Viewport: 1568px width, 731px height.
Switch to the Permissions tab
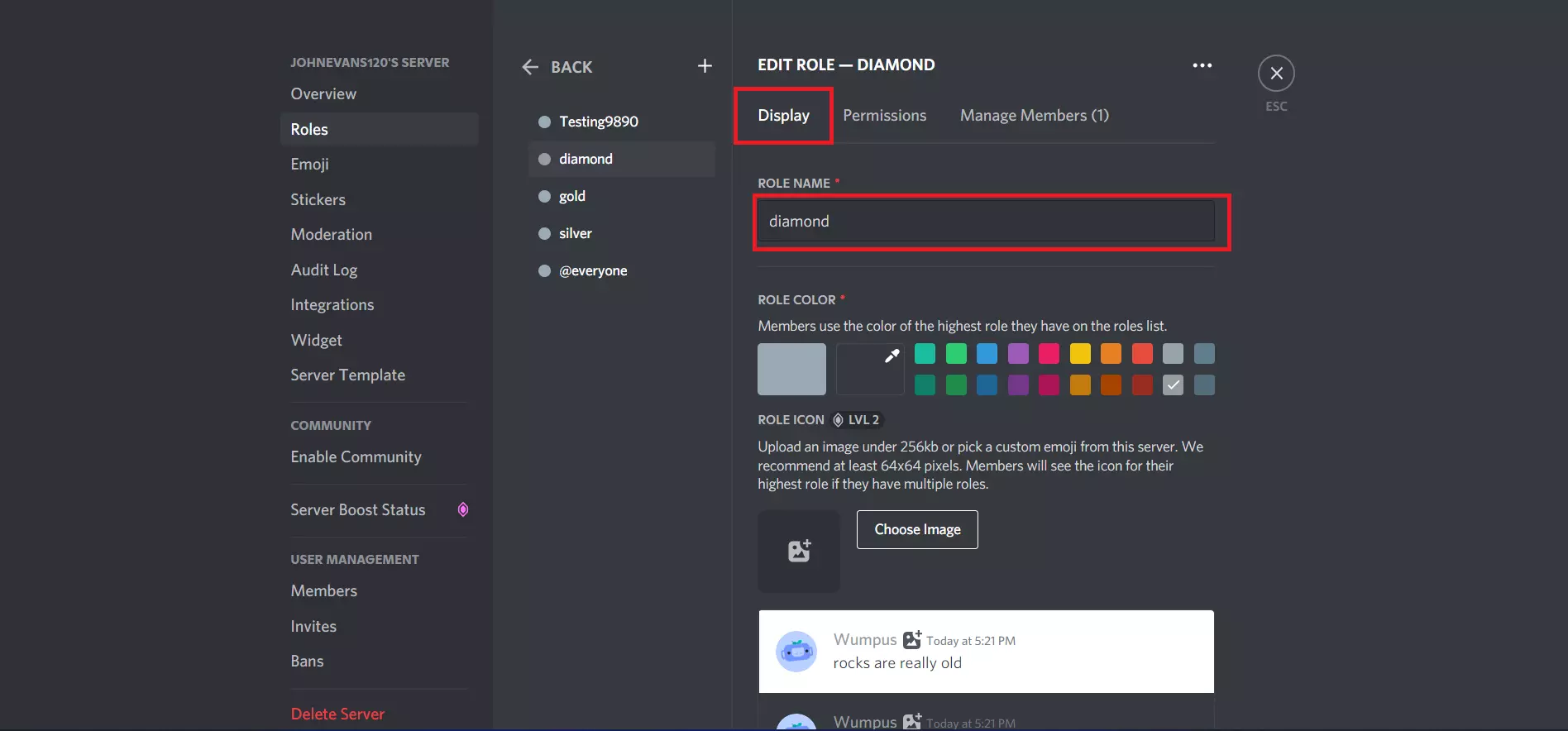[x=884, y=116]
